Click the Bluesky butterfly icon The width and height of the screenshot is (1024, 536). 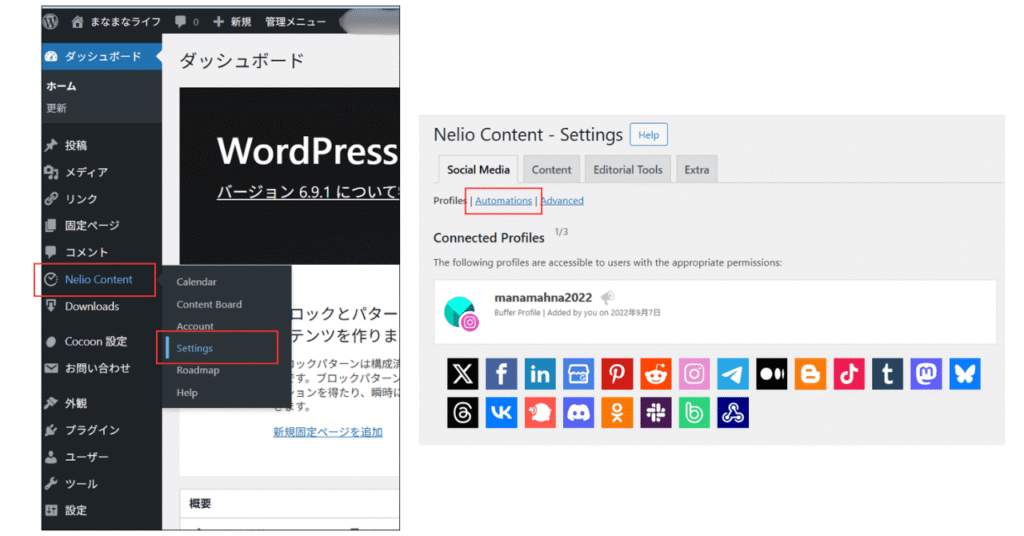965,374
